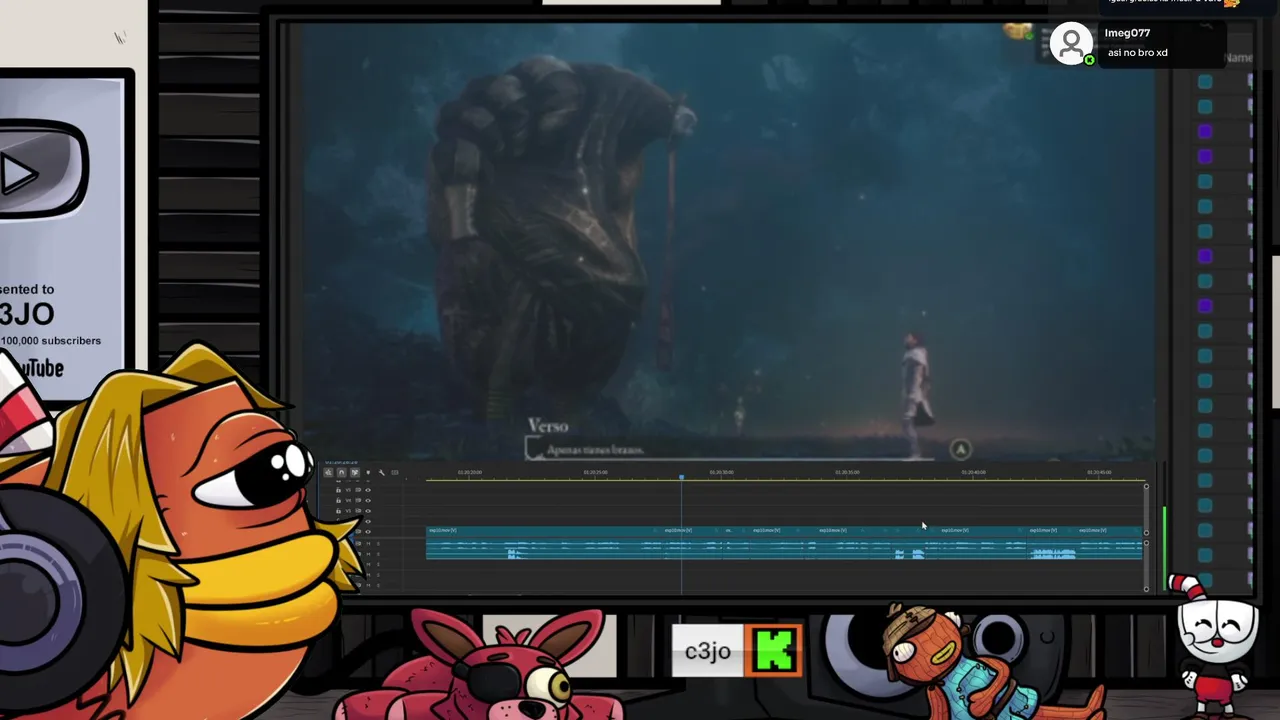The image size is (1280, 720).
Task: Hide the exp10.mov video track eye icon
Action: [368, 532]
